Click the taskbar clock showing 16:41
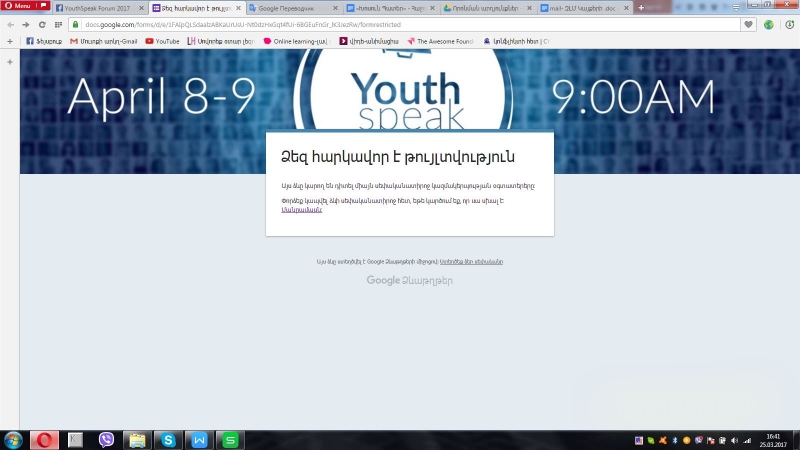The height and width of the screenshot is (450, 800). click(773, 440)
